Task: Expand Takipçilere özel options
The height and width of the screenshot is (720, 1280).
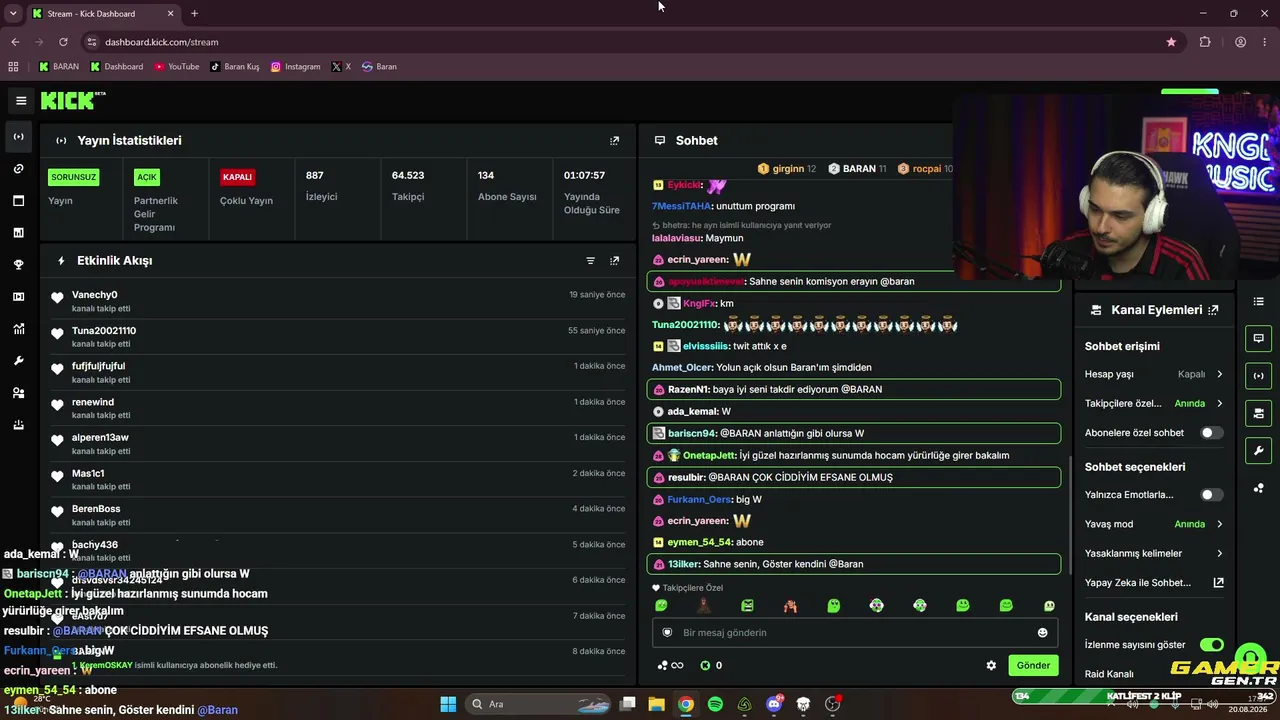Action: click(1219, 404)
